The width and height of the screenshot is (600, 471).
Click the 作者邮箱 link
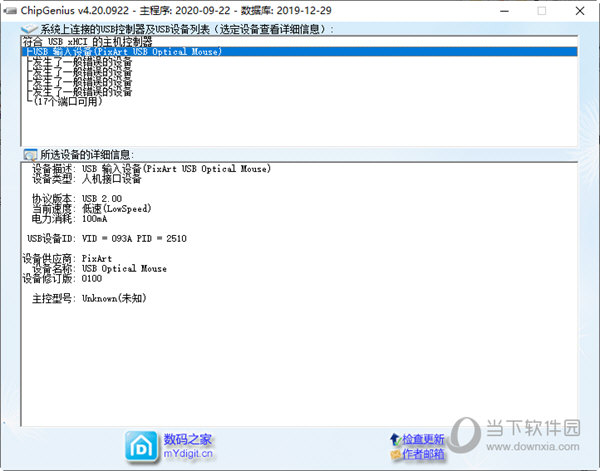tap(423, 454)
